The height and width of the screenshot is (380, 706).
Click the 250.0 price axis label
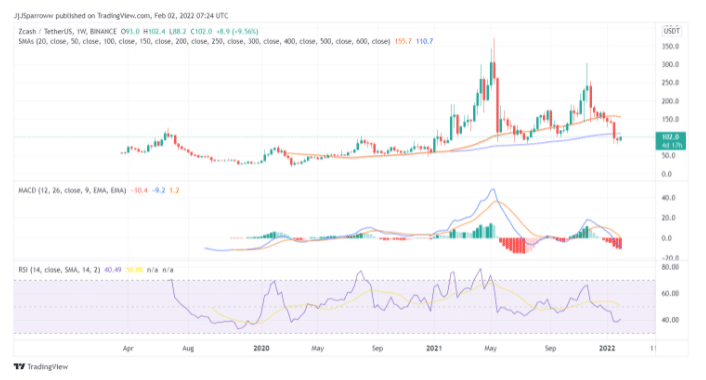670,82
